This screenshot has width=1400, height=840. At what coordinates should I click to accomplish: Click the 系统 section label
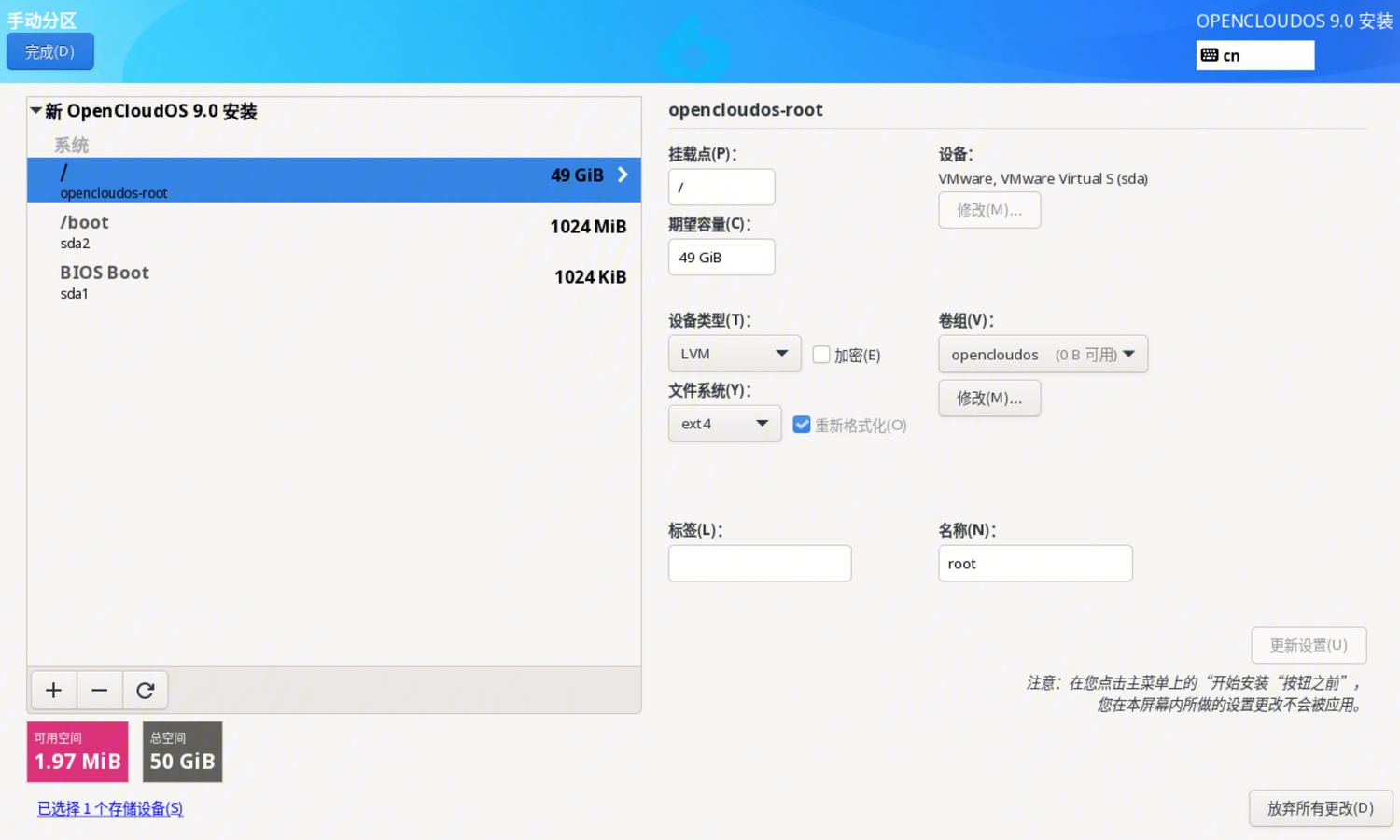71,145
